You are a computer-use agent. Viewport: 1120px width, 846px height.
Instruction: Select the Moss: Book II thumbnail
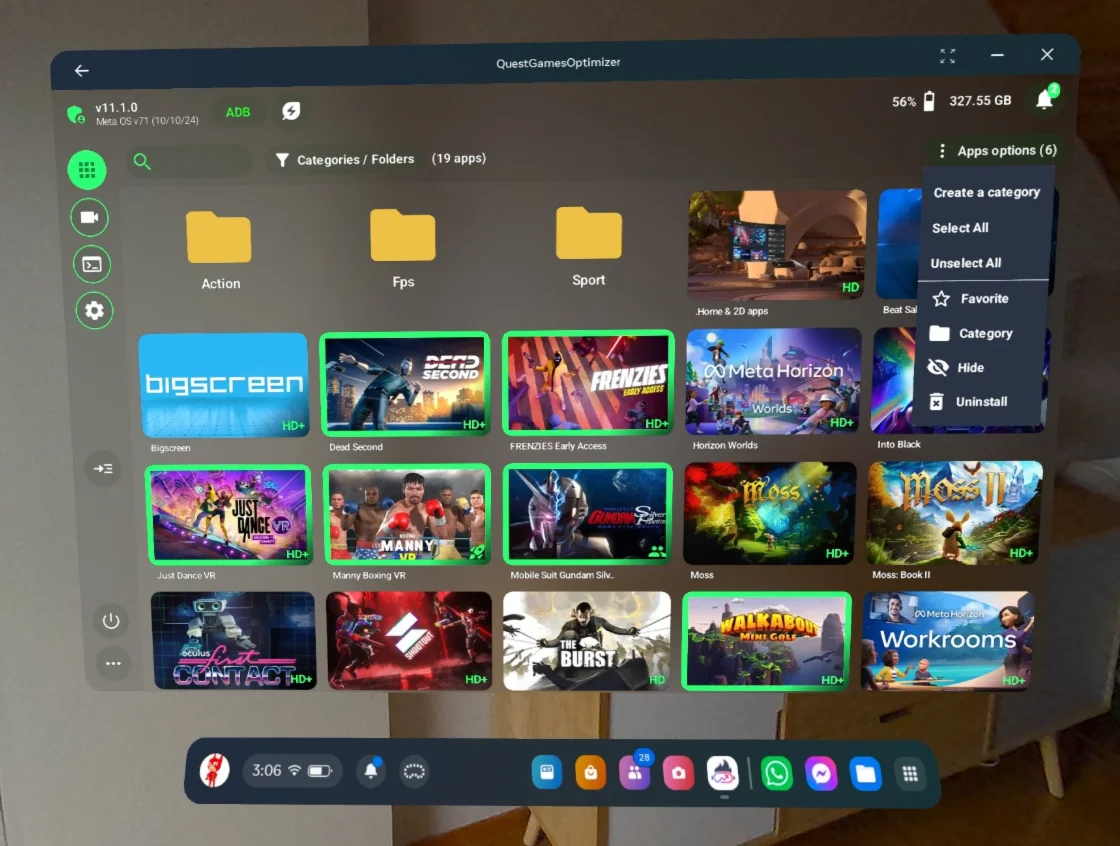point(954,513)
